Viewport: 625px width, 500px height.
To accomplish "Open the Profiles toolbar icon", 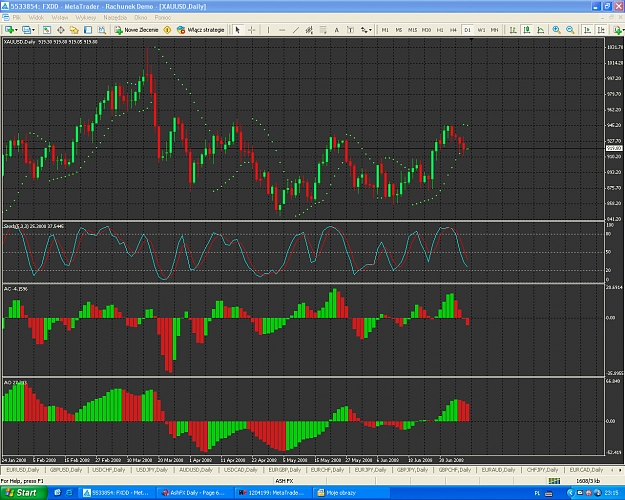I will [26, 30].
